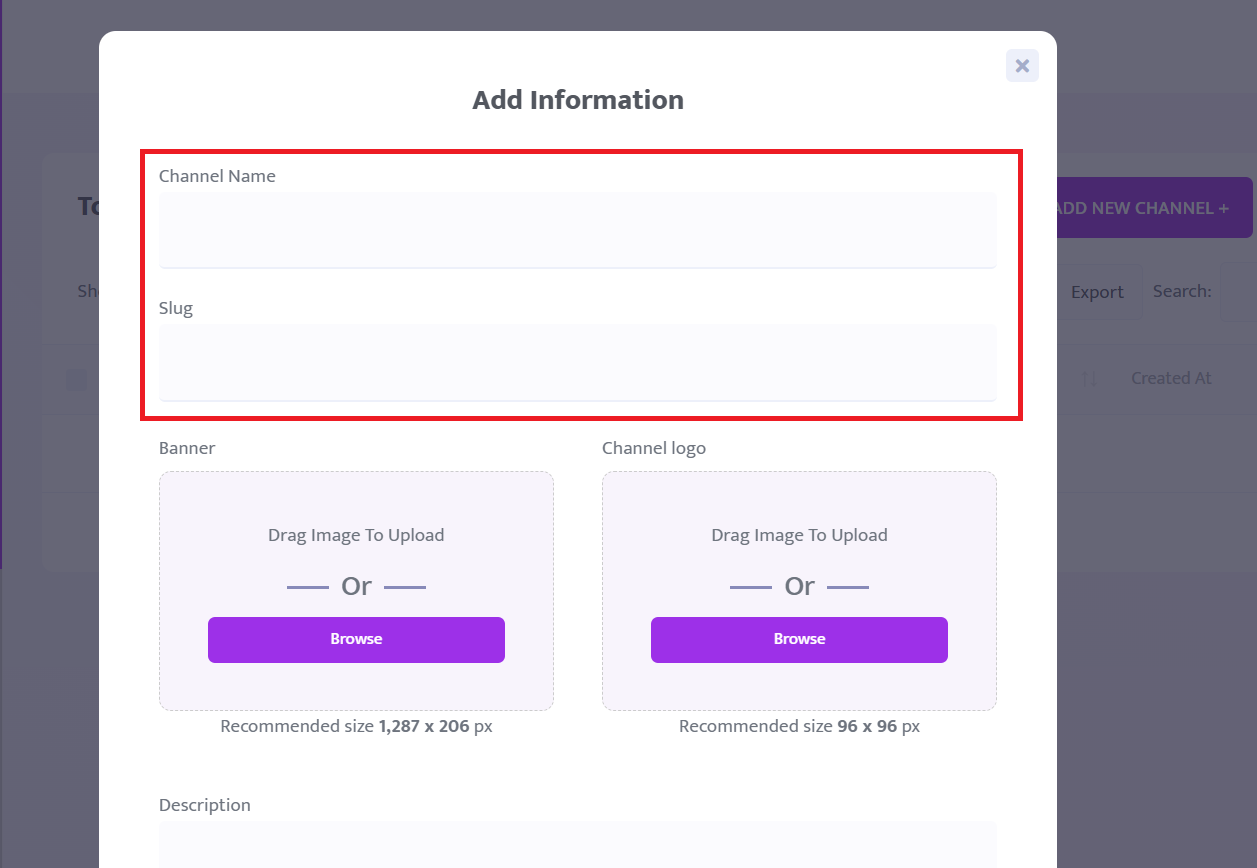Image resolution: width=1257 pixels, height=868 pixels.
Task: Click into the Description text area
Action: click(577, 845)
